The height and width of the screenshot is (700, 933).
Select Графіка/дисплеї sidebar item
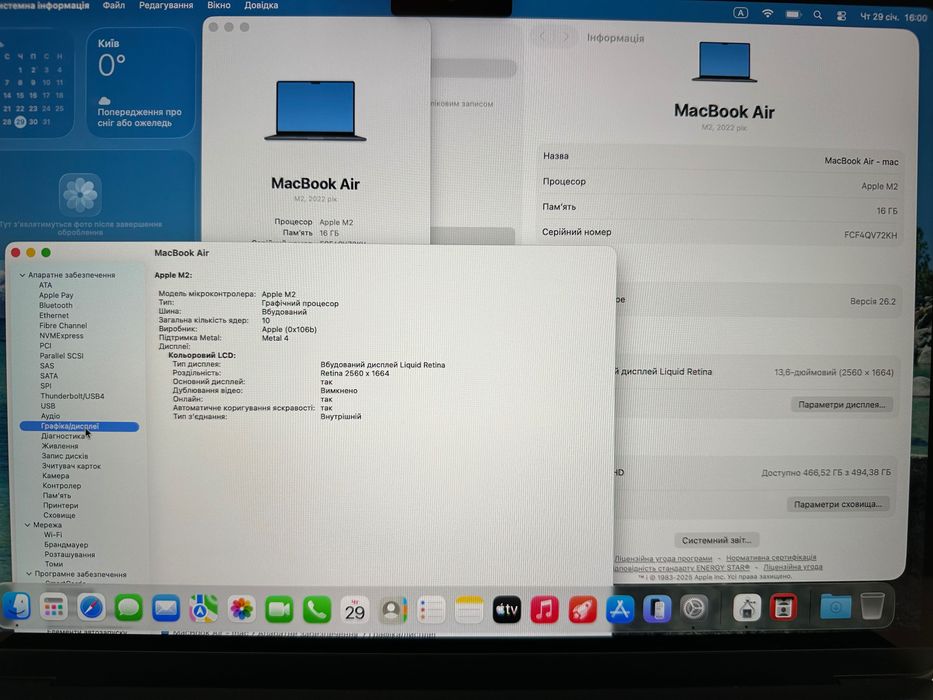pos(79,426)
